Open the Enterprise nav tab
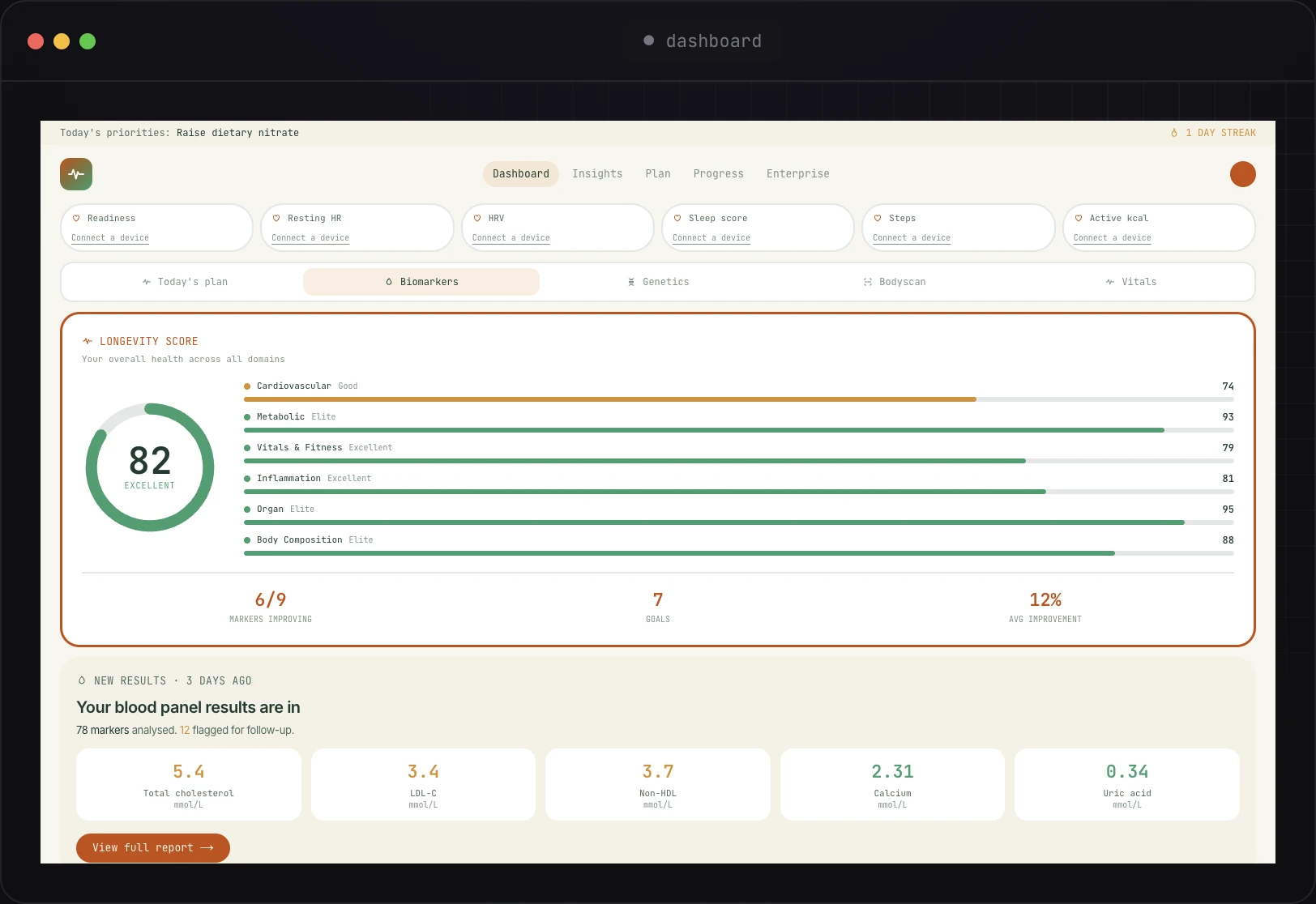Screen dimensions: 1316x904 pos(798,174)
